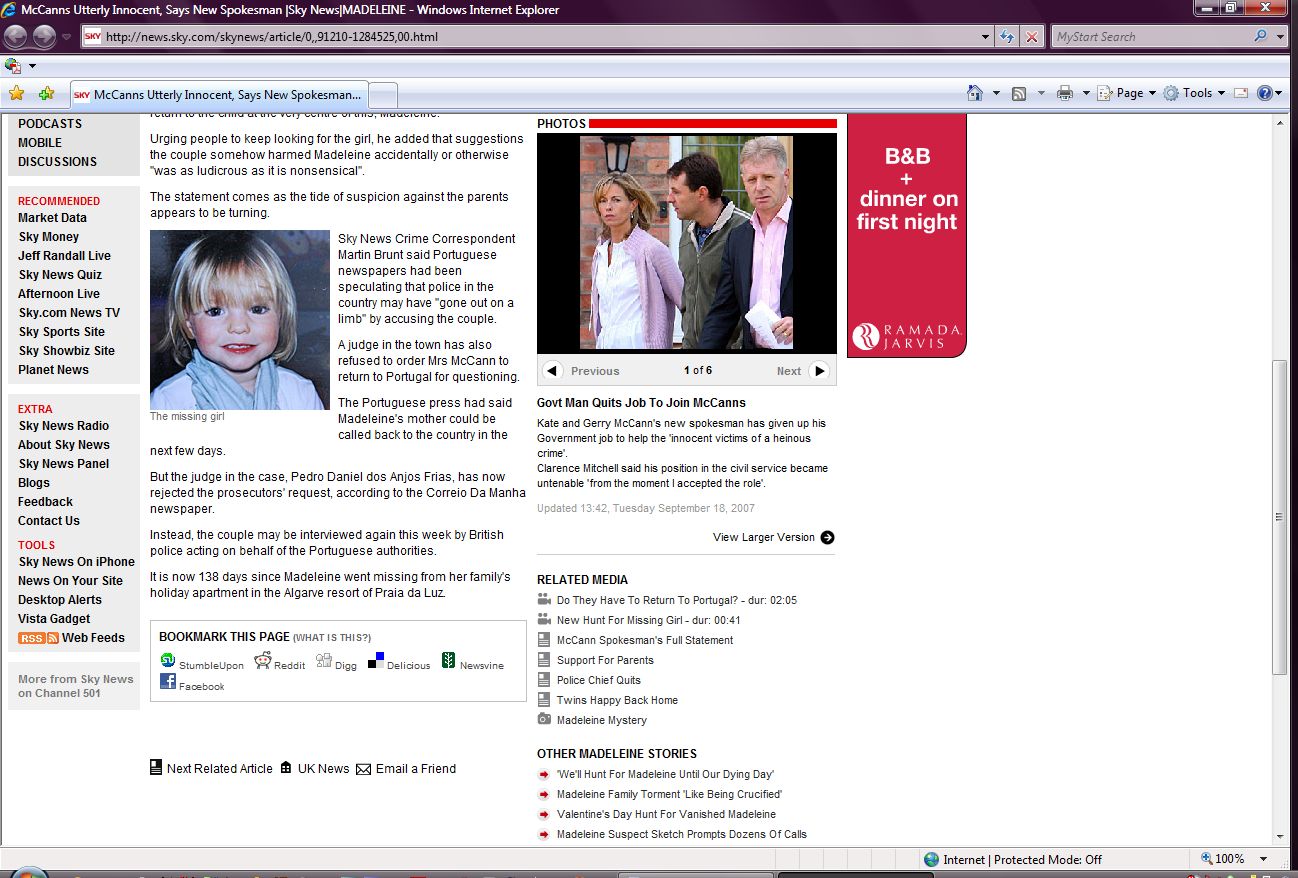Click the red Stop loading icon

1032,37
